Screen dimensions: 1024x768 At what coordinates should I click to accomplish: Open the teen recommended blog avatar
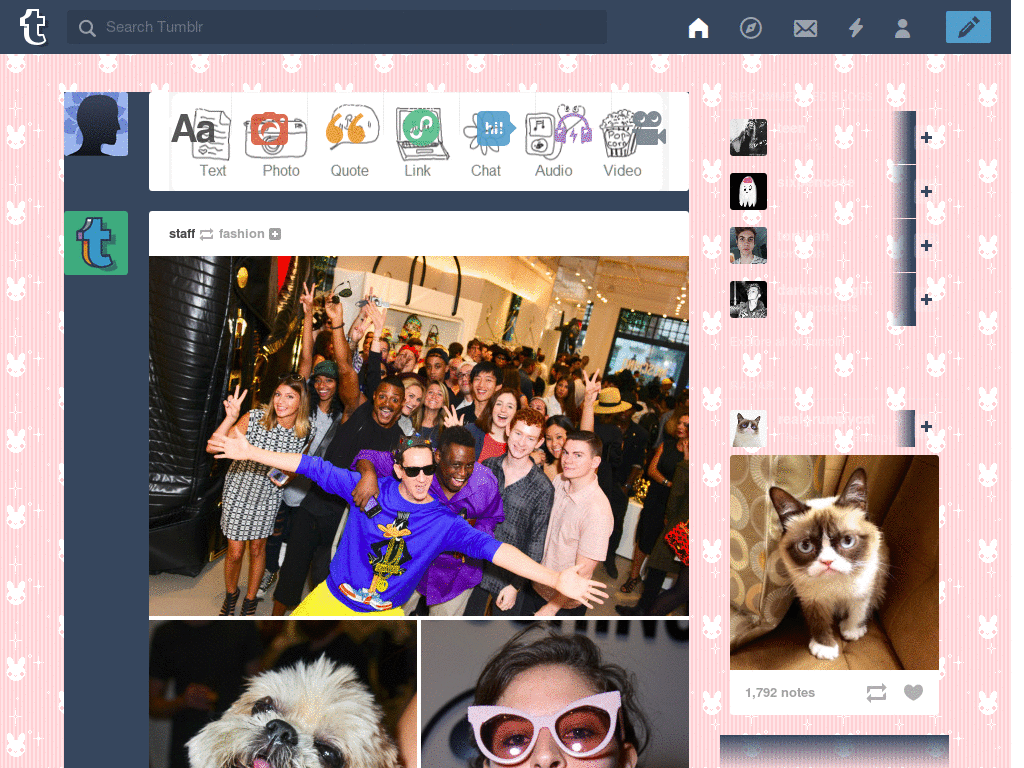click(748, 137)
